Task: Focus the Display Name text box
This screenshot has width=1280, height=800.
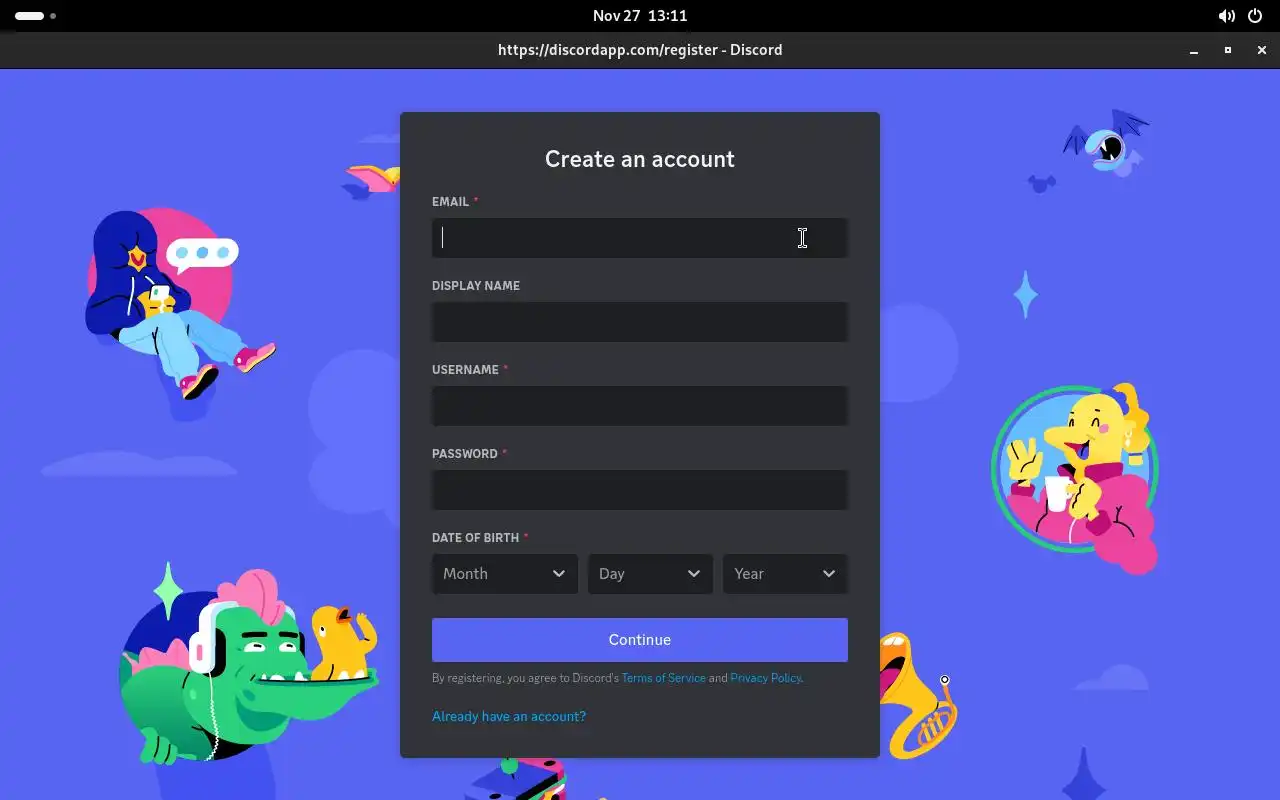Action: (x=640, y=322)
